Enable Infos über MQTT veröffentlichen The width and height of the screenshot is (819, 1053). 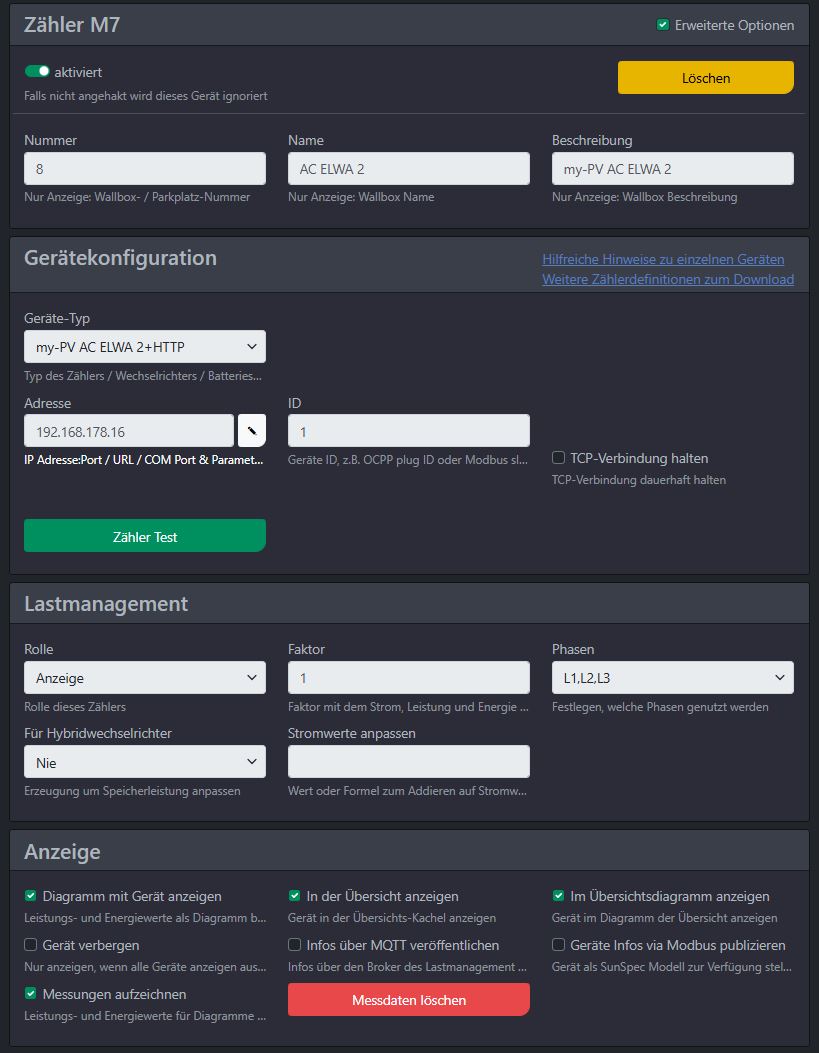pyautogui.click(x=294, y=944)
